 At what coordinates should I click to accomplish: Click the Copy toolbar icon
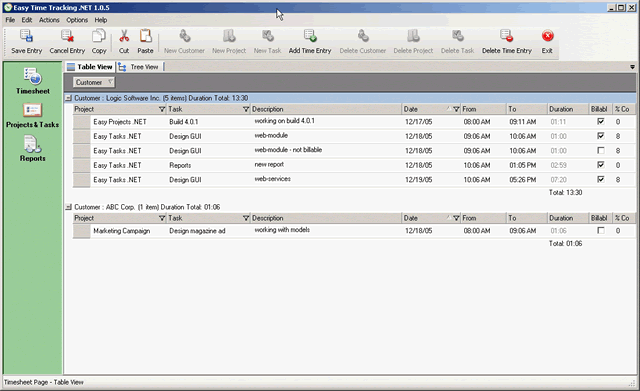(x=98, y=36)
